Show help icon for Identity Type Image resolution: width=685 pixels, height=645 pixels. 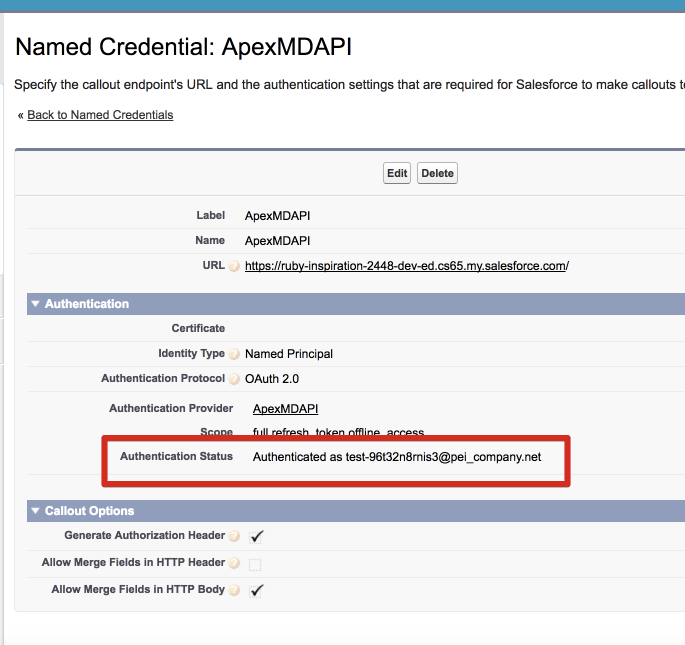pyautogui.click(x=234, y=354)
